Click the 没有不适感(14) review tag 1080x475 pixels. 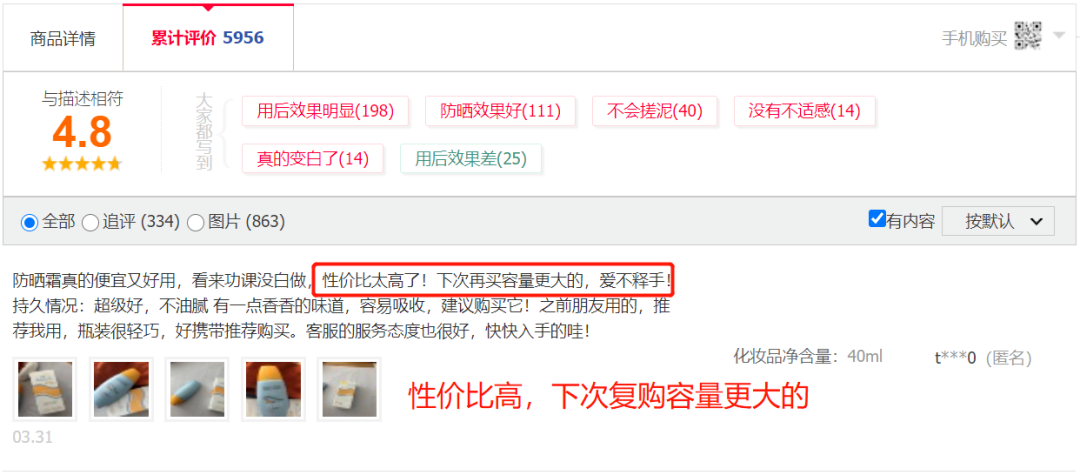point(804,111)
